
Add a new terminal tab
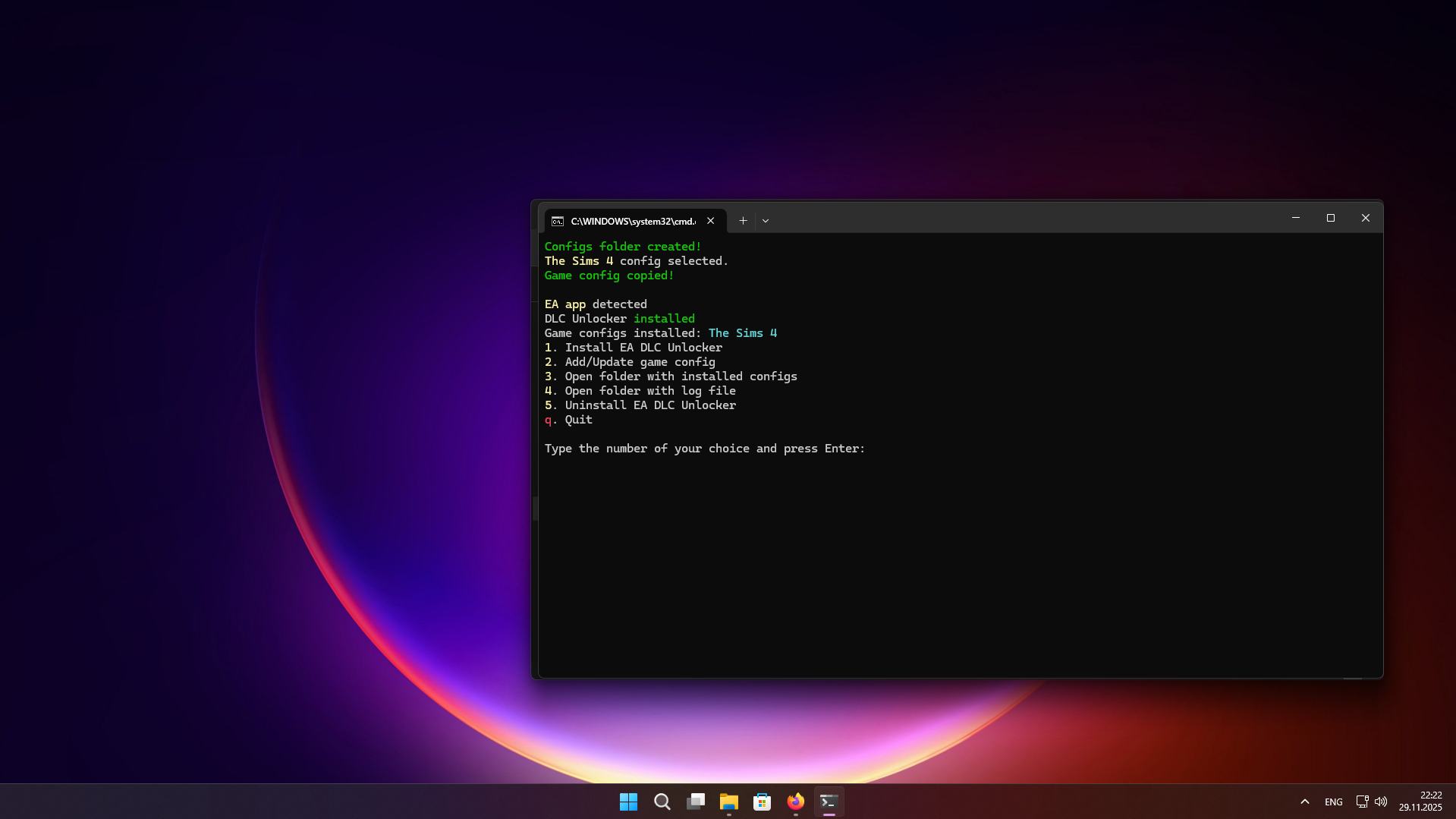pos(743,221)
